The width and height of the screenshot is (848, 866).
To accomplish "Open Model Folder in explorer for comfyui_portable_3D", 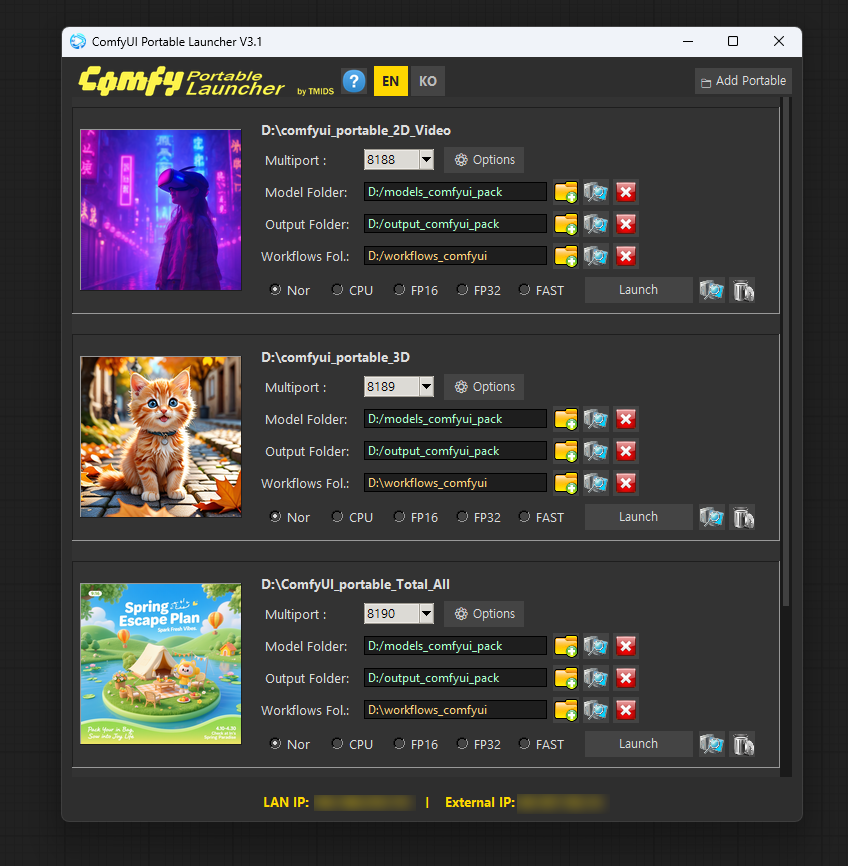I will 596,419.
